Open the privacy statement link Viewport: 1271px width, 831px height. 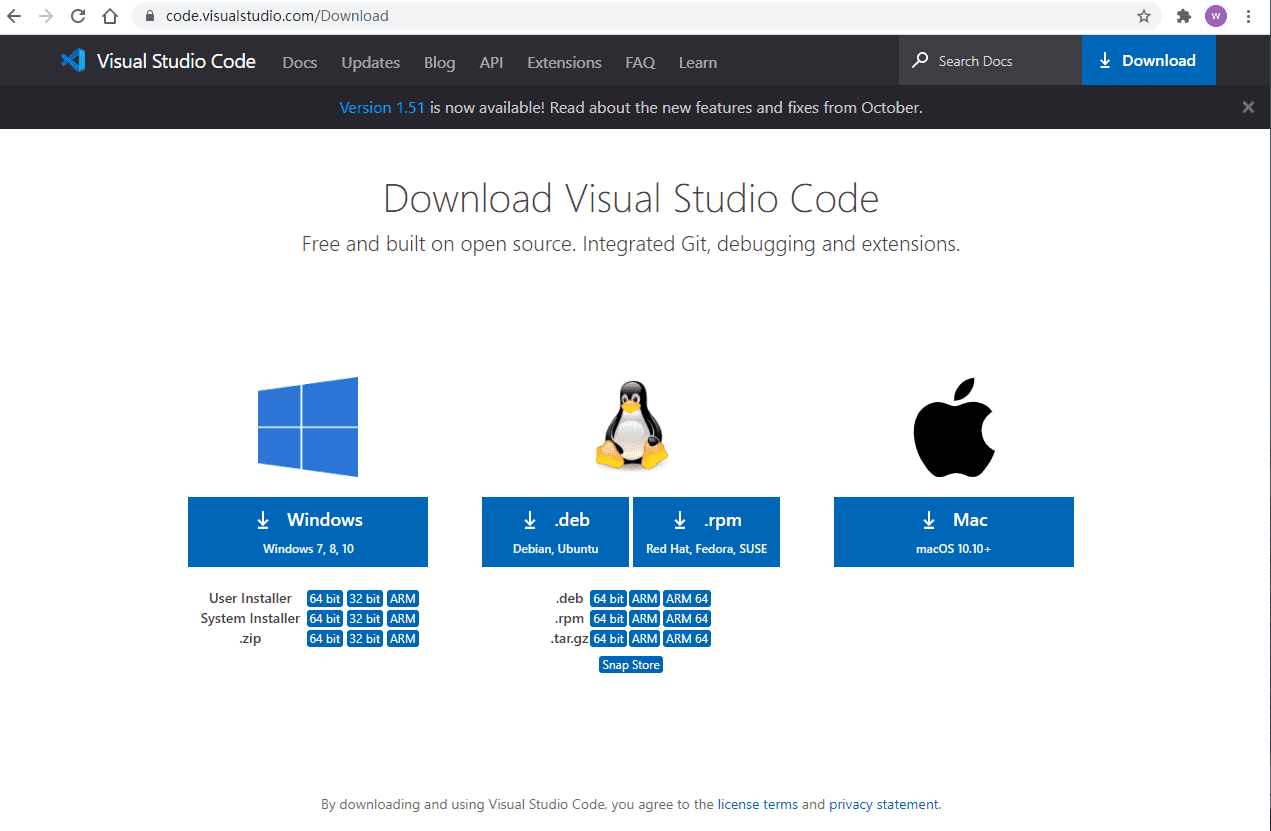884,804
